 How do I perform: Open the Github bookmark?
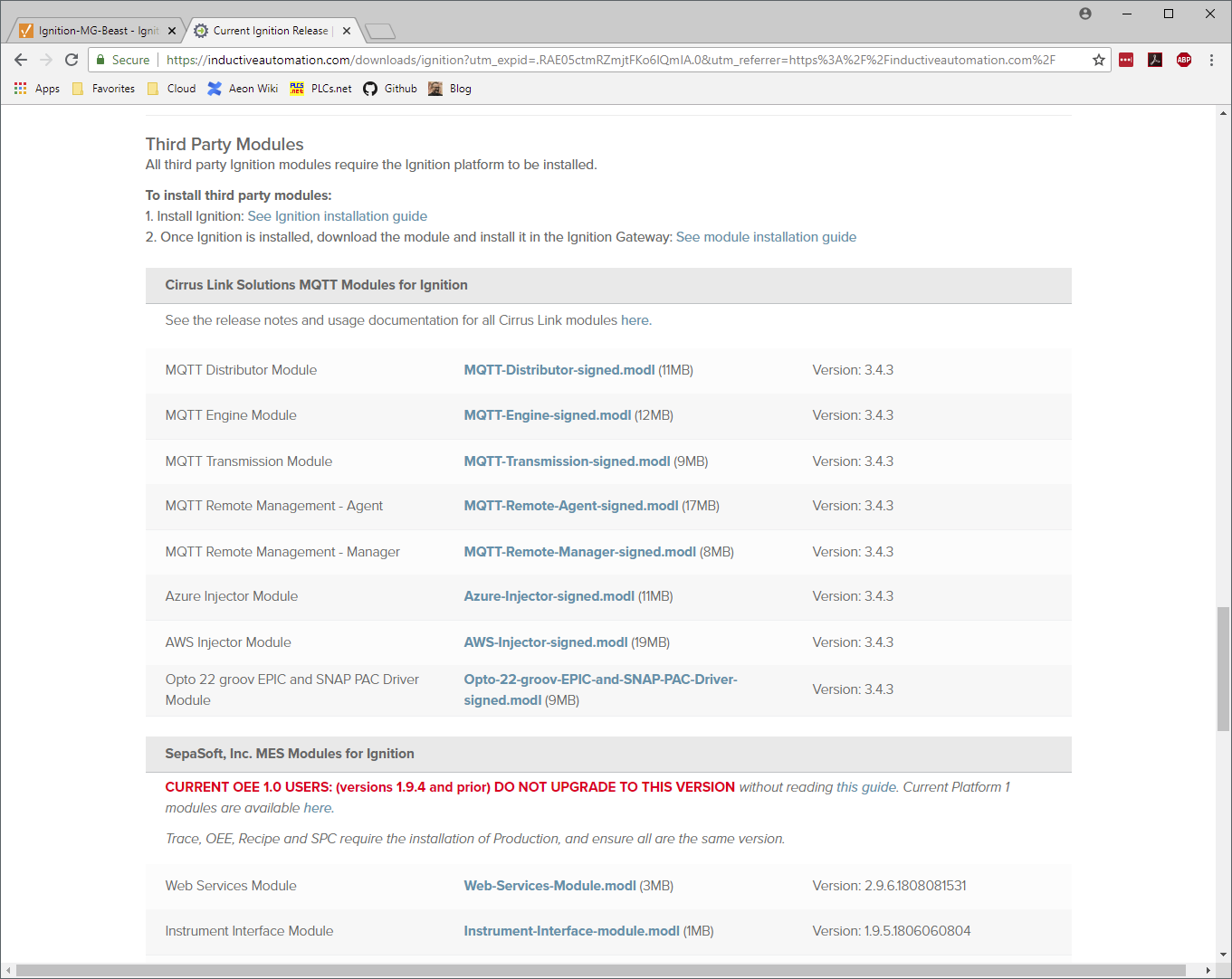pos(390,89)
